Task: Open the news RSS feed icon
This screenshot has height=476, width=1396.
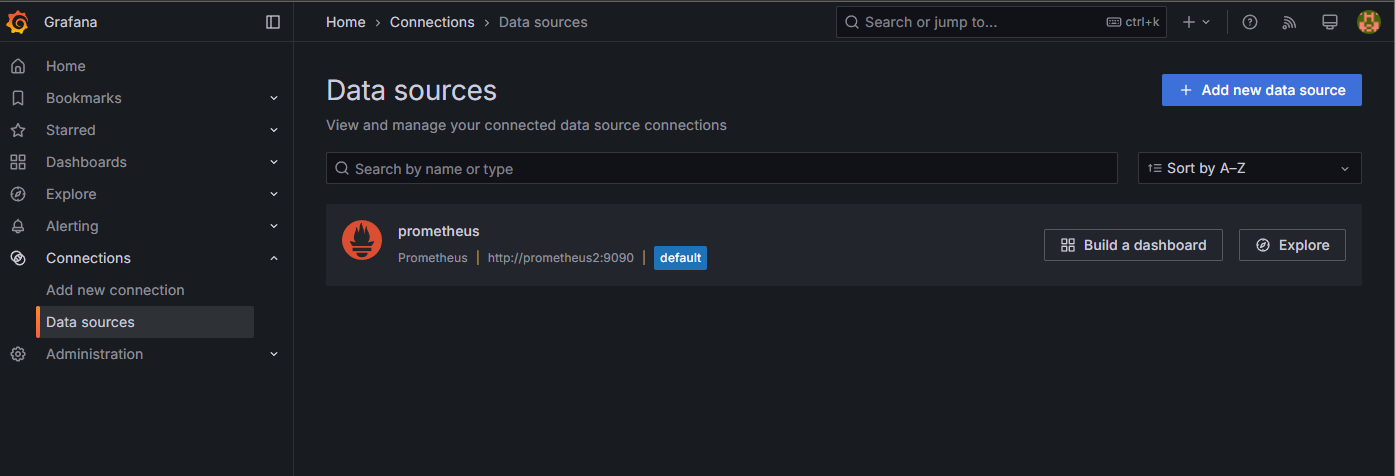Action: 1289,22
